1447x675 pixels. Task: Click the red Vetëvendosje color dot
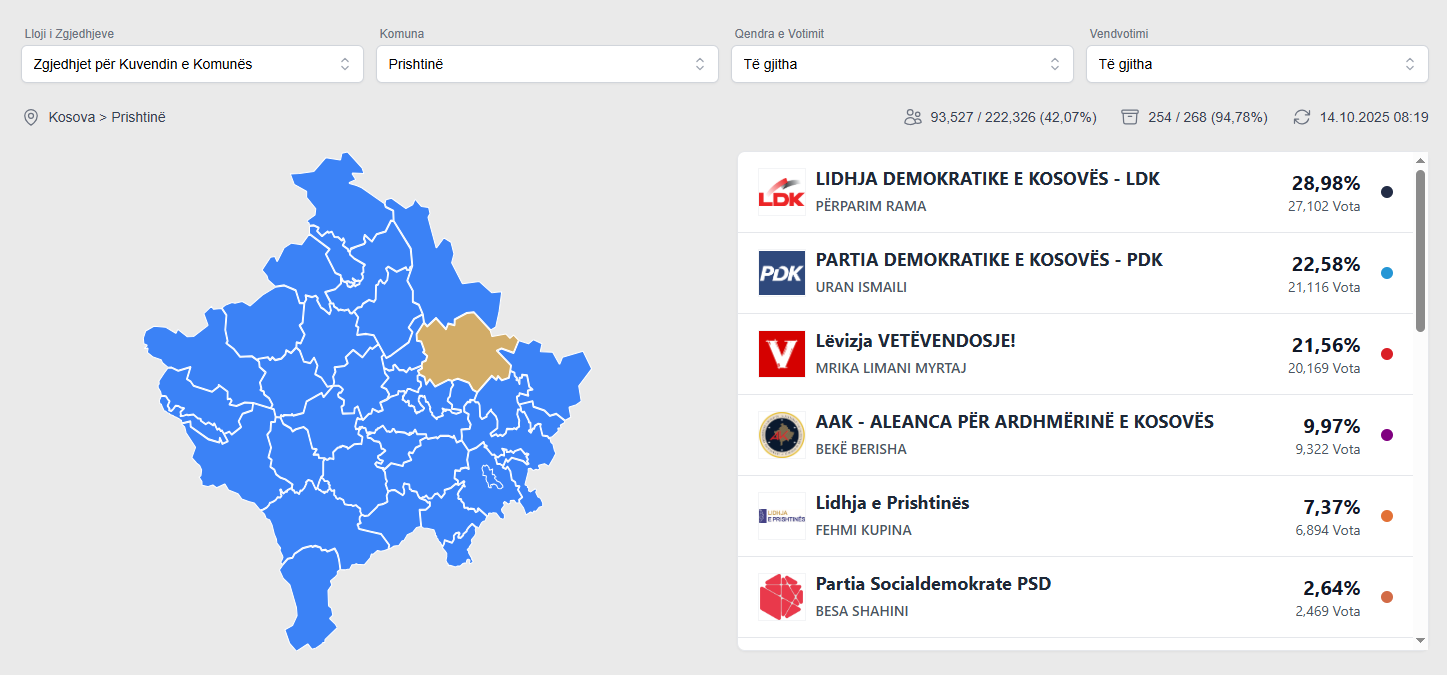click(x=1386, y=354)
